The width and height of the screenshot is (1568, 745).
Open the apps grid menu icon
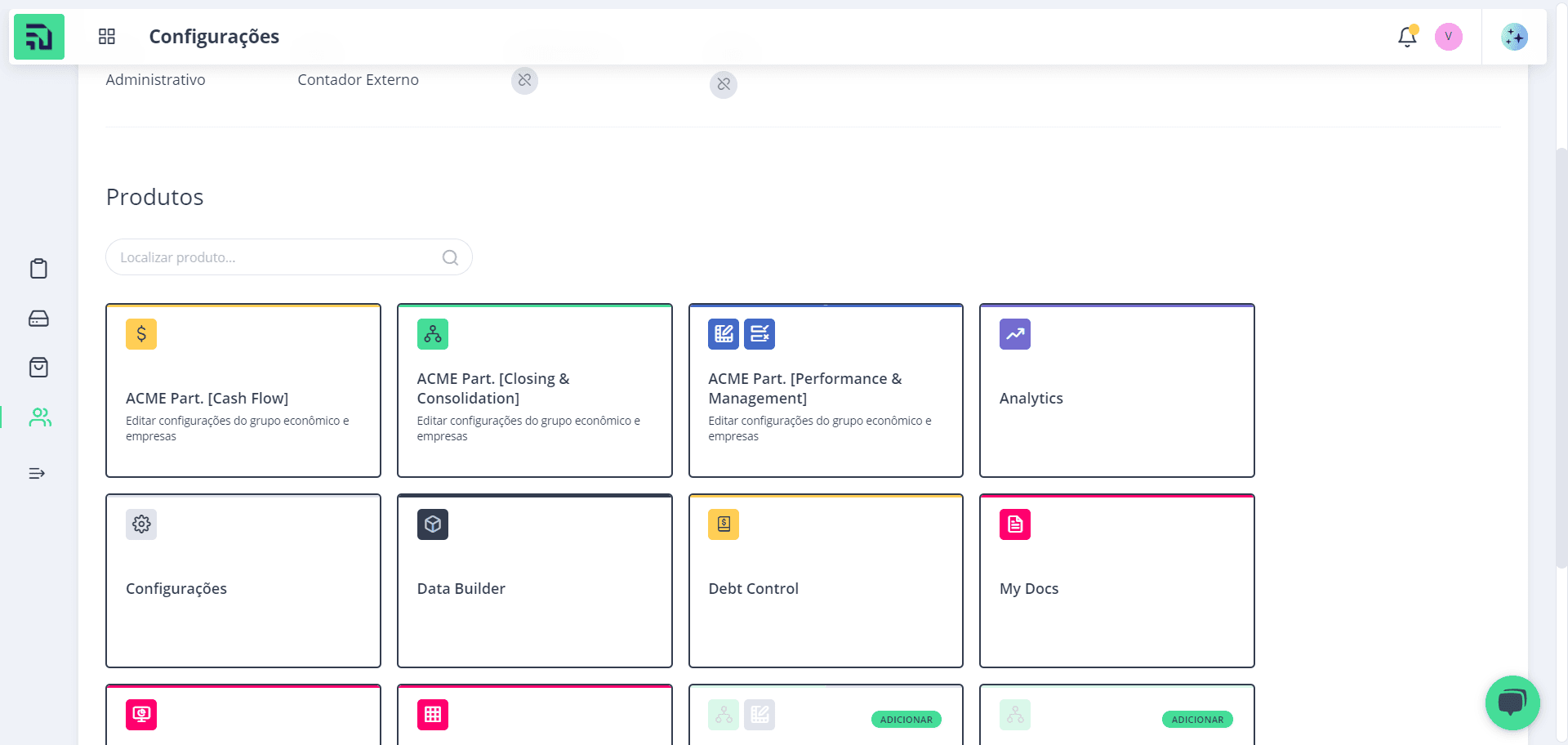pos(107,37)
